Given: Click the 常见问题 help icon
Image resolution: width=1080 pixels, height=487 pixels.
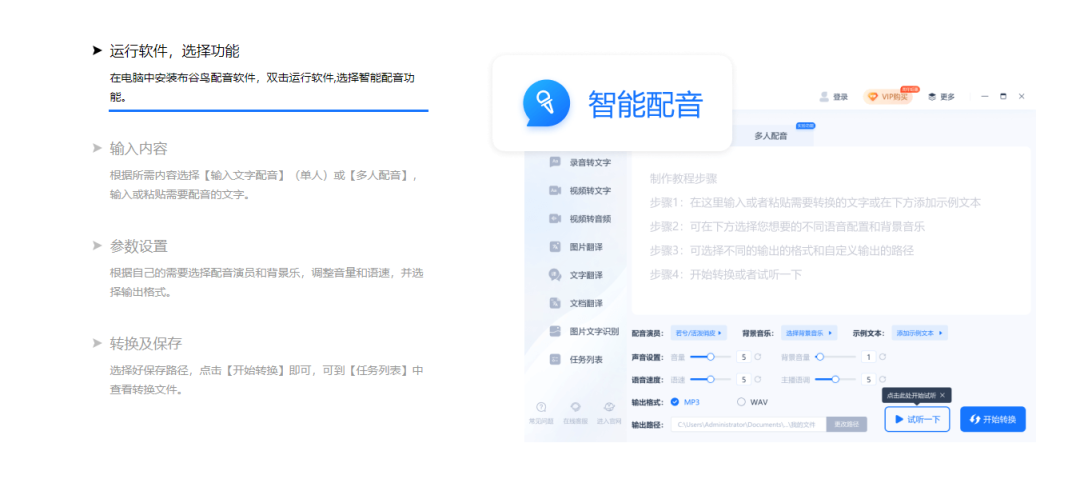Looking at the screenshot, I should coord(541,407).
